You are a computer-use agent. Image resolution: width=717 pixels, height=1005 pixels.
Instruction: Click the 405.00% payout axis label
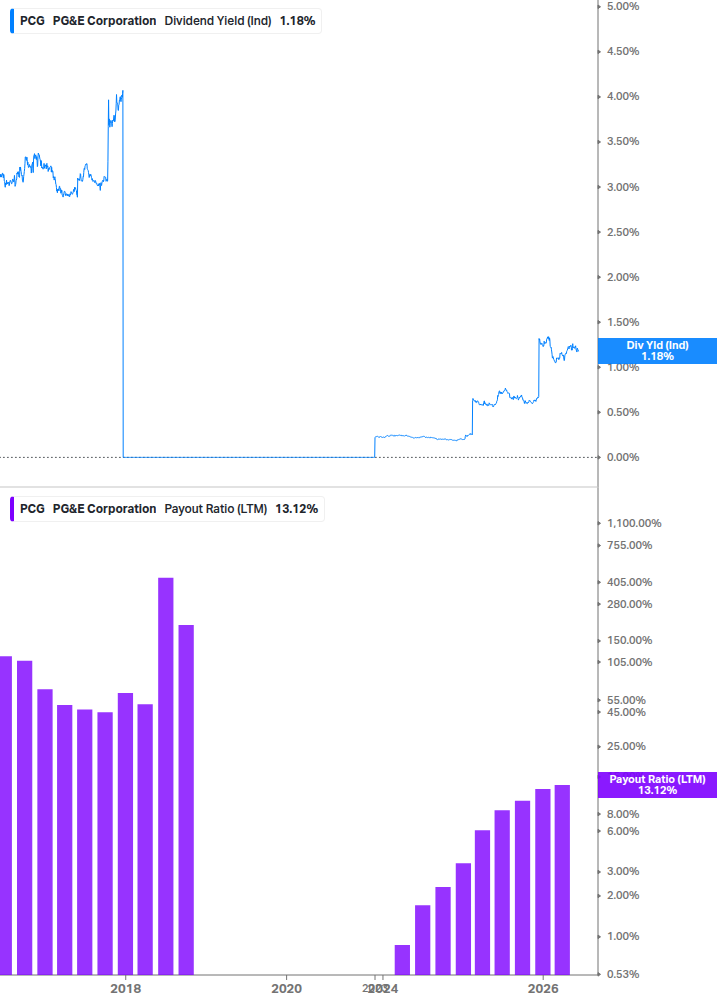pyautogui.click(x=629, y=582)
